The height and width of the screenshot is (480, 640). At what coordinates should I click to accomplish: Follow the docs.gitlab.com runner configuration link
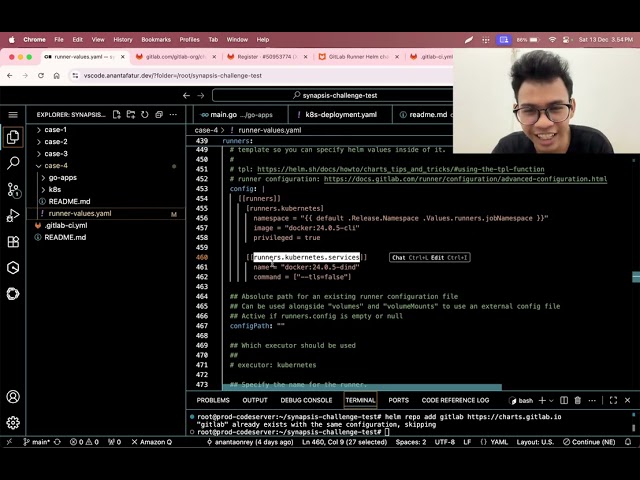coord(465,179)
